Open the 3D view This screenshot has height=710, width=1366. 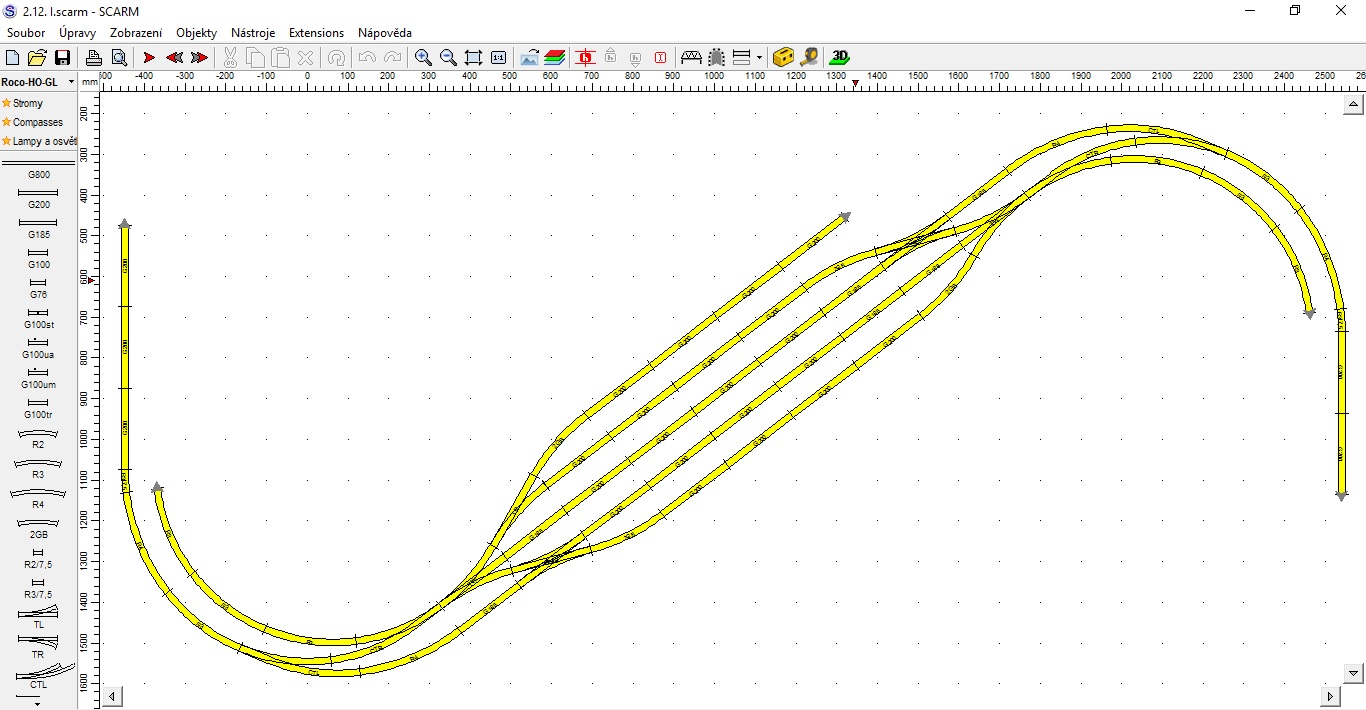(x=840, y=58)
